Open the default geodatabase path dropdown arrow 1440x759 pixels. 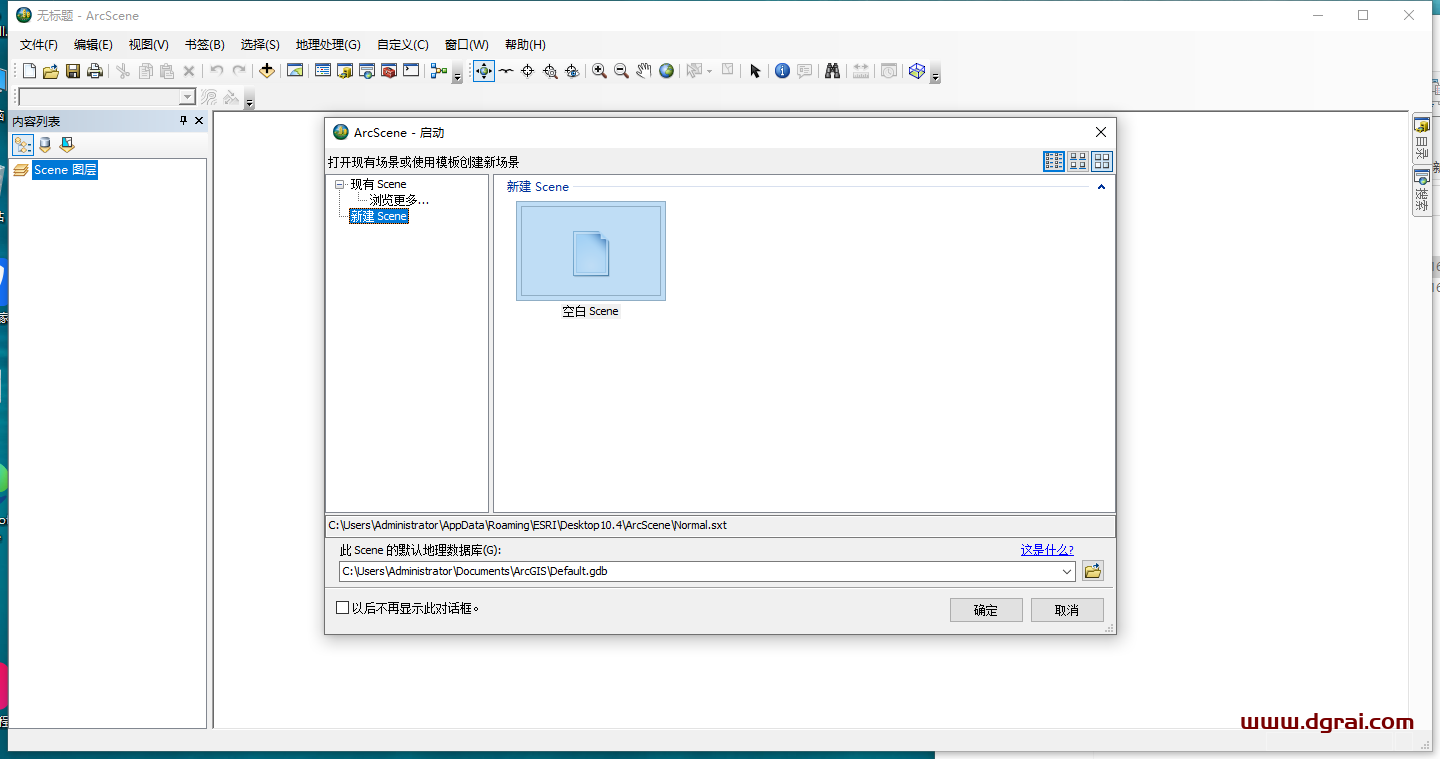[1068, 572]
